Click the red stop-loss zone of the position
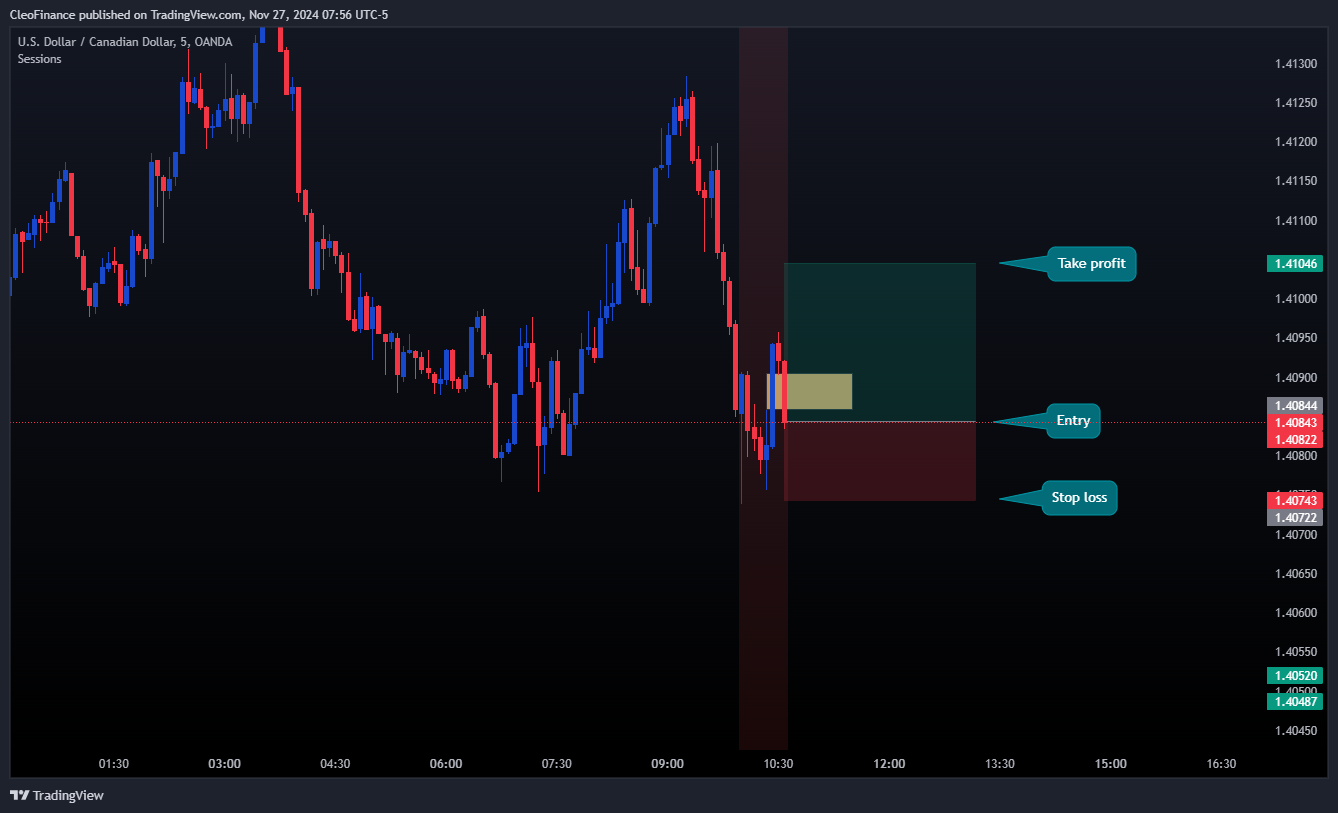Image resolution: width=1338 pixels, height=813 pixels. point(880,461)
